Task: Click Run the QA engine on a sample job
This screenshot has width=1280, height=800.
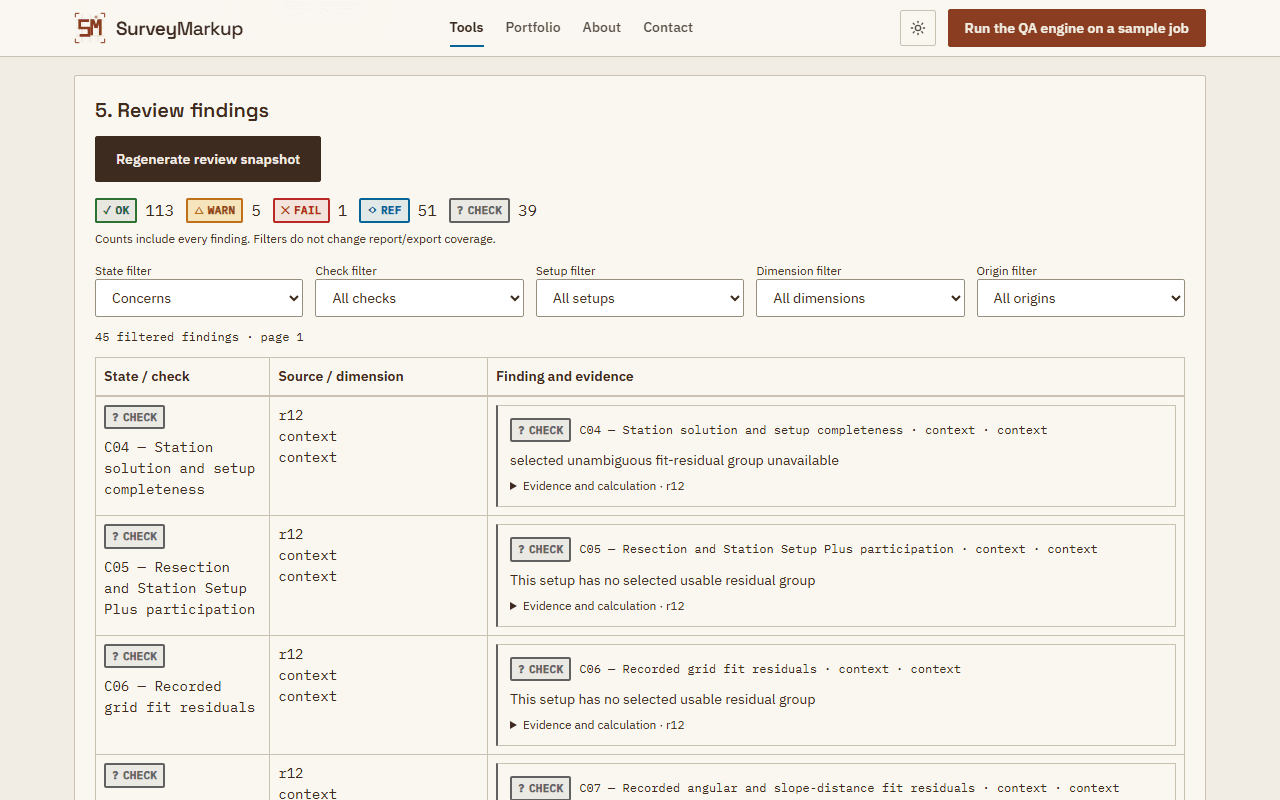Action: (x=1077, y=28)
